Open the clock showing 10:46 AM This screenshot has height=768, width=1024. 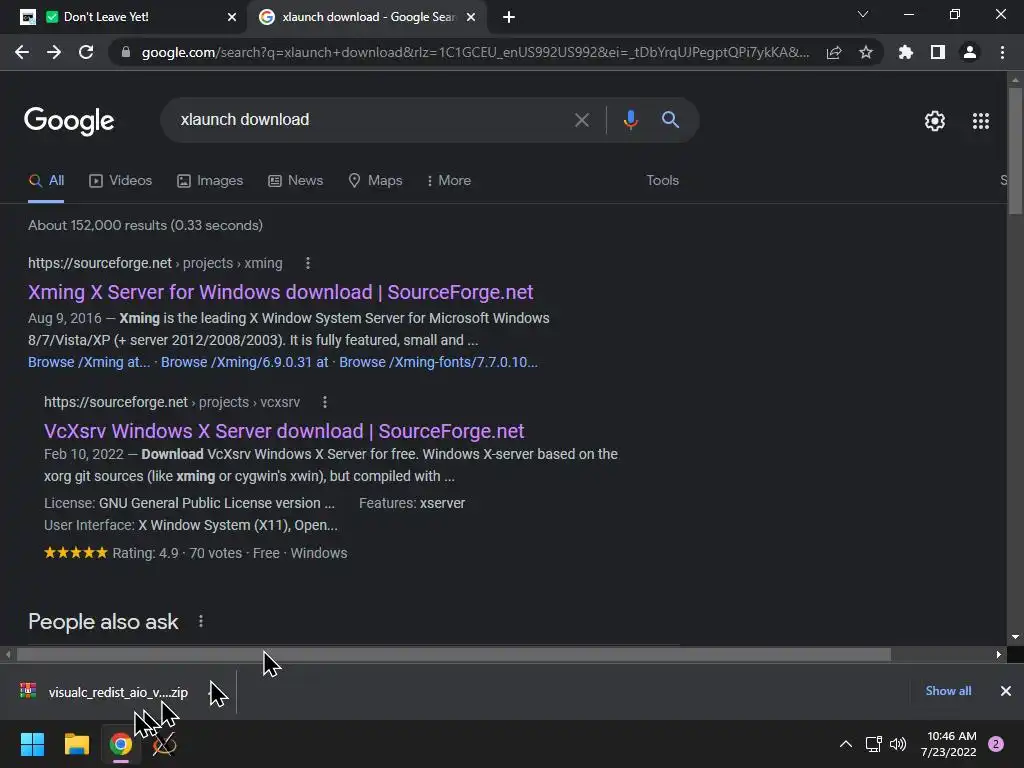[x=949, y=744]
